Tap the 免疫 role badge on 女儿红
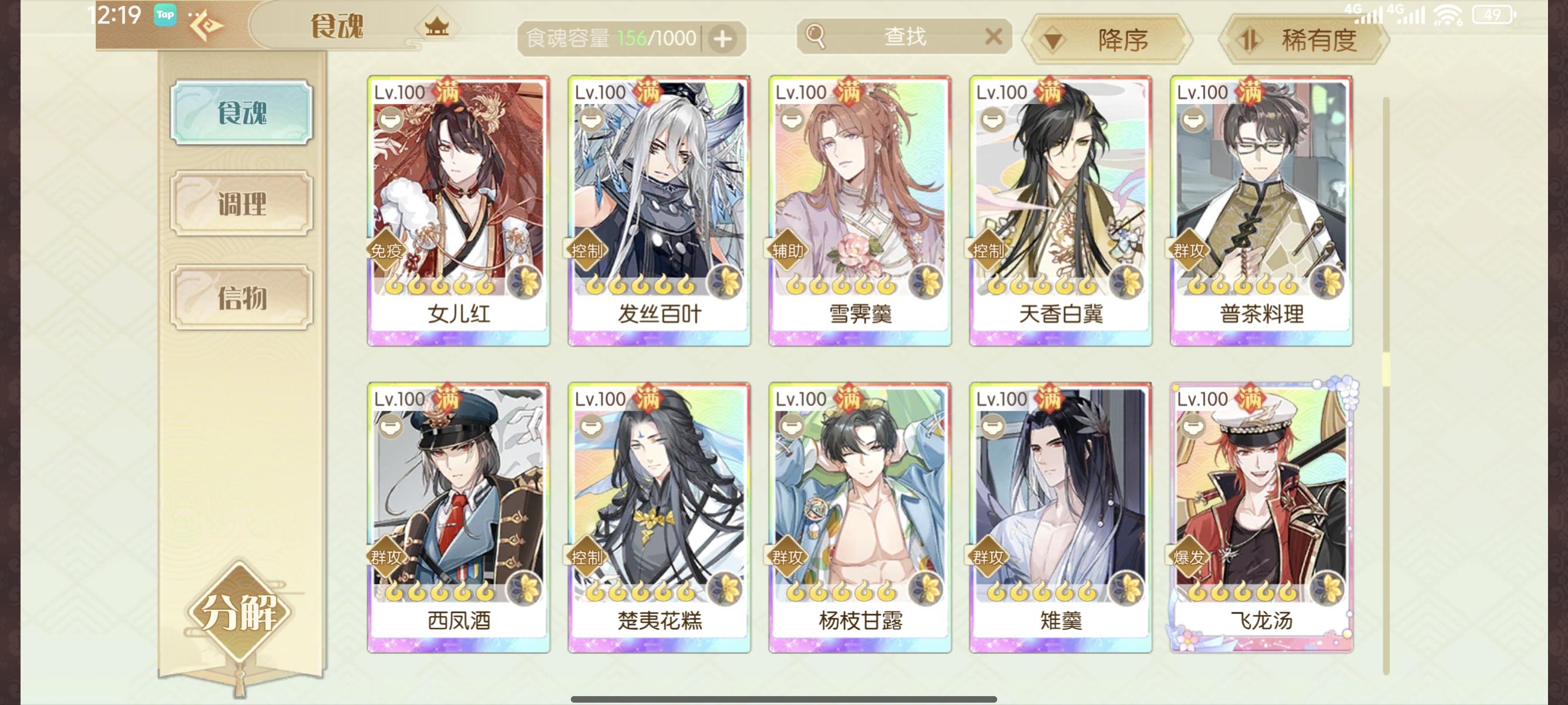 (386, 250)
